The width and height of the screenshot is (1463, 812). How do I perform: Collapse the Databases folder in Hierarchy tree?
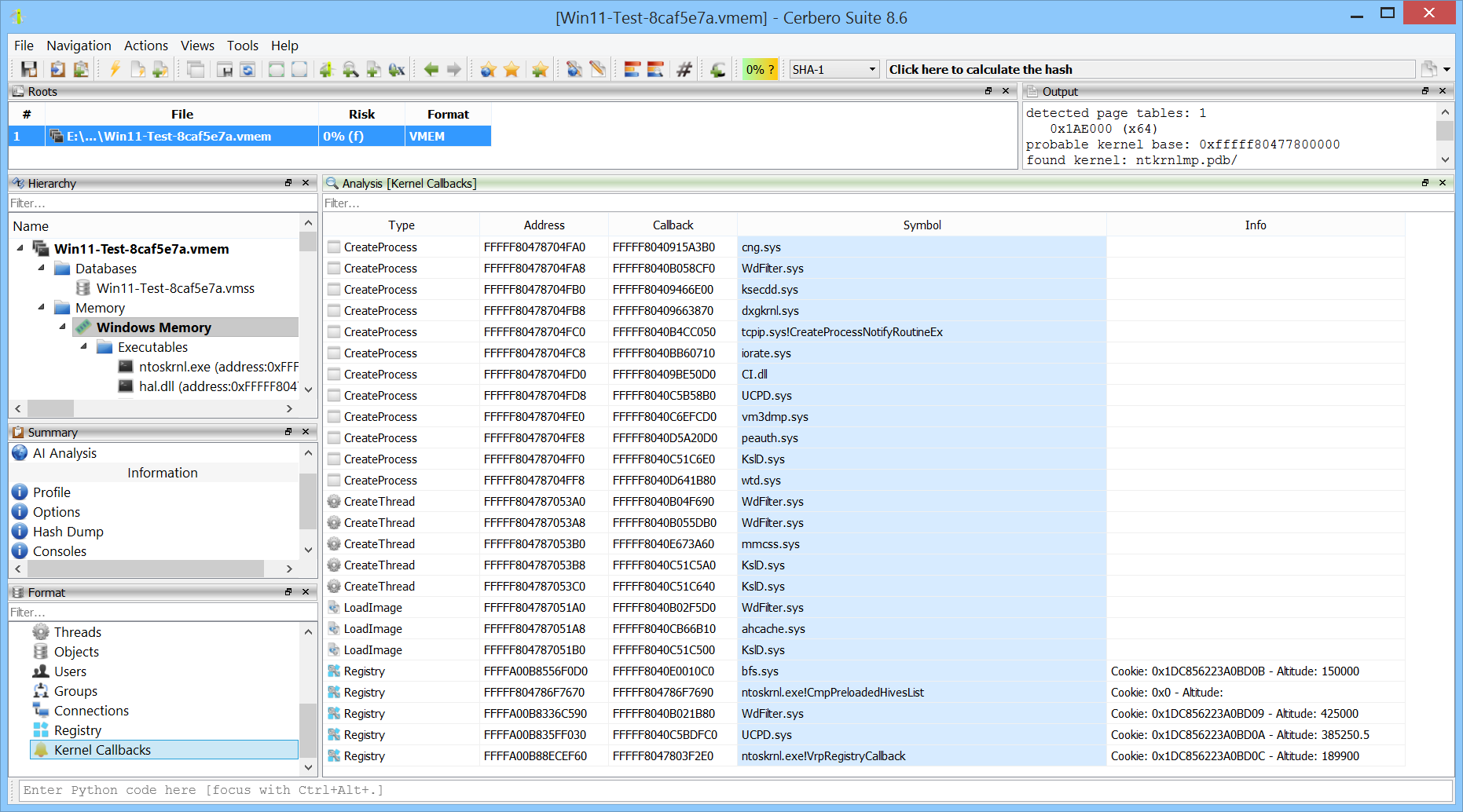point(42,269)
